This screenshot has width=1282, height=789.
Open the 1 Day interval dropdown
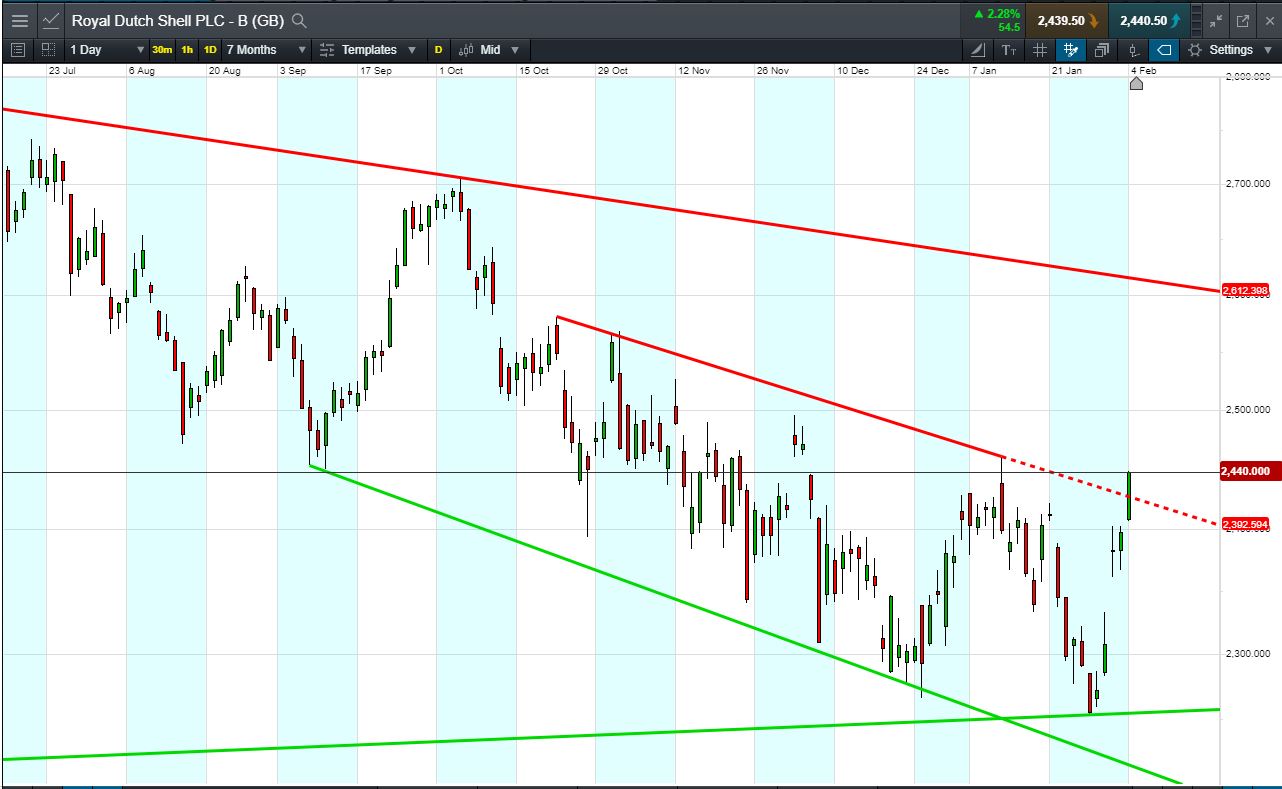[x=108, y=50]
